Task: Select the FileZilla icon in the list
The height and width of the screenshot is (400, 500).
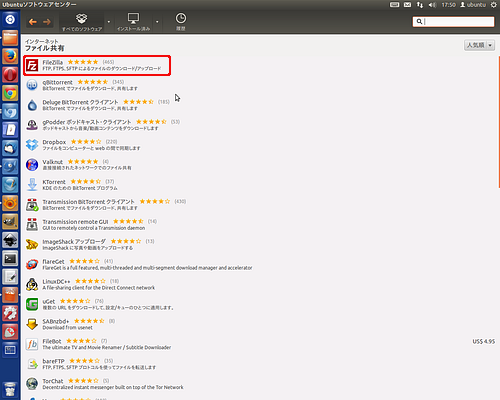Action: pyautogui.click(x=32, y=65)
